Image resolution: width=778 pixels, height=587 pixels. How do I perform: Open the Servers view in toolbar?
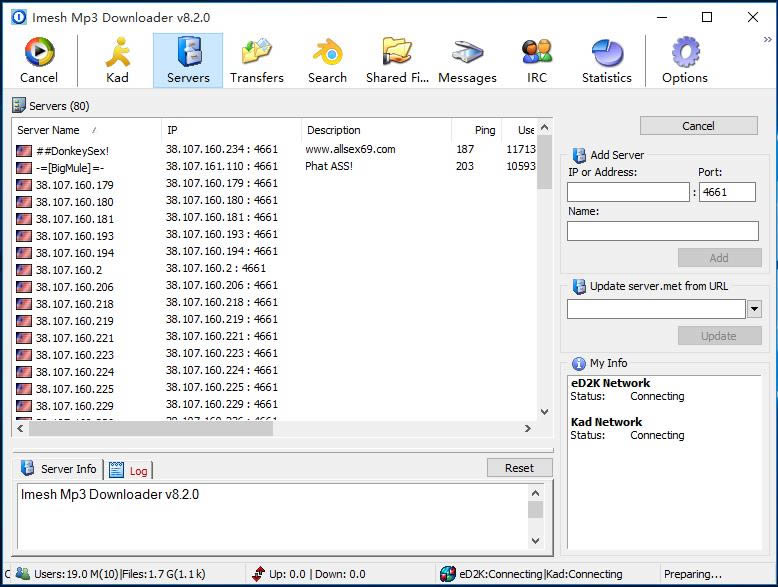point(188,61)
